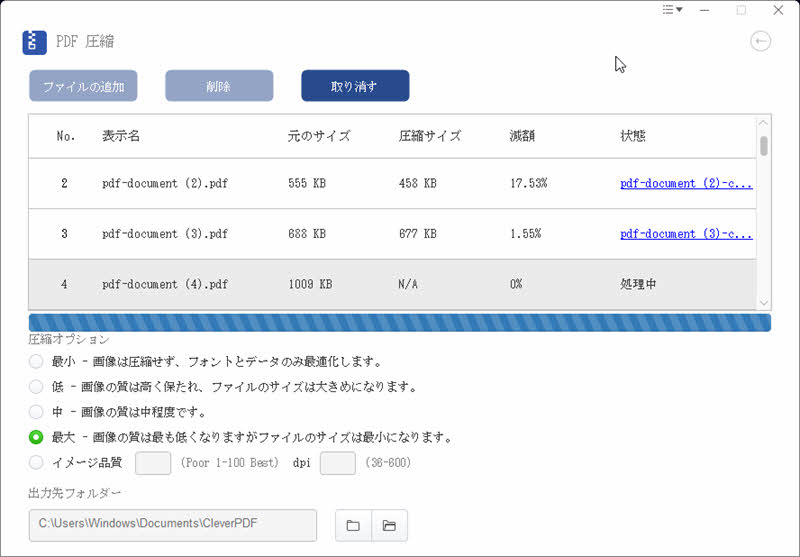Screen dimensions: 800x557
Task: Select the 最小 compression radio option
Action: [x=36, y=361]
